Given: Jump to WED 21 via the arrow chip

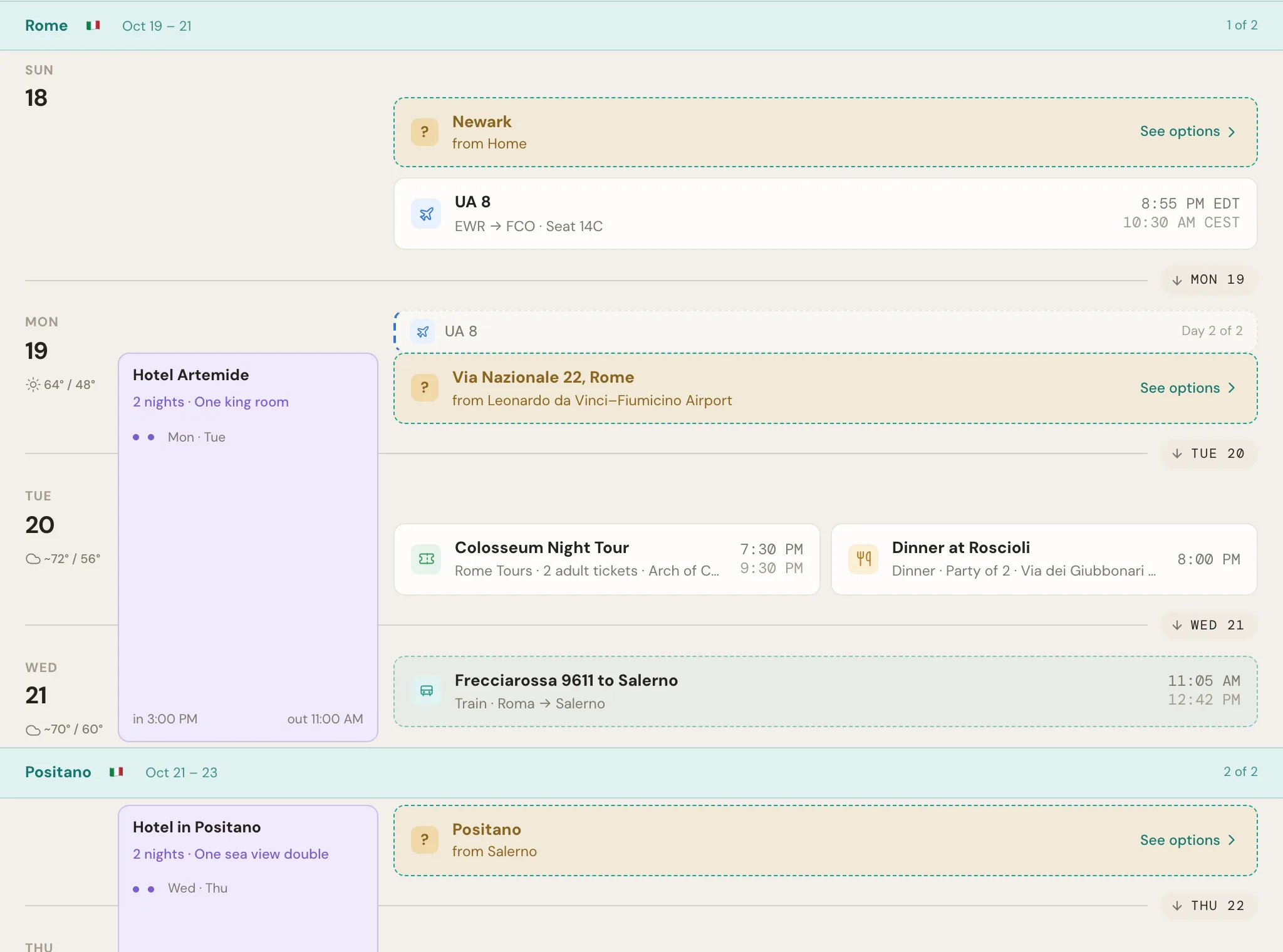Looking at the screenshot, I should pos(1208,625).
